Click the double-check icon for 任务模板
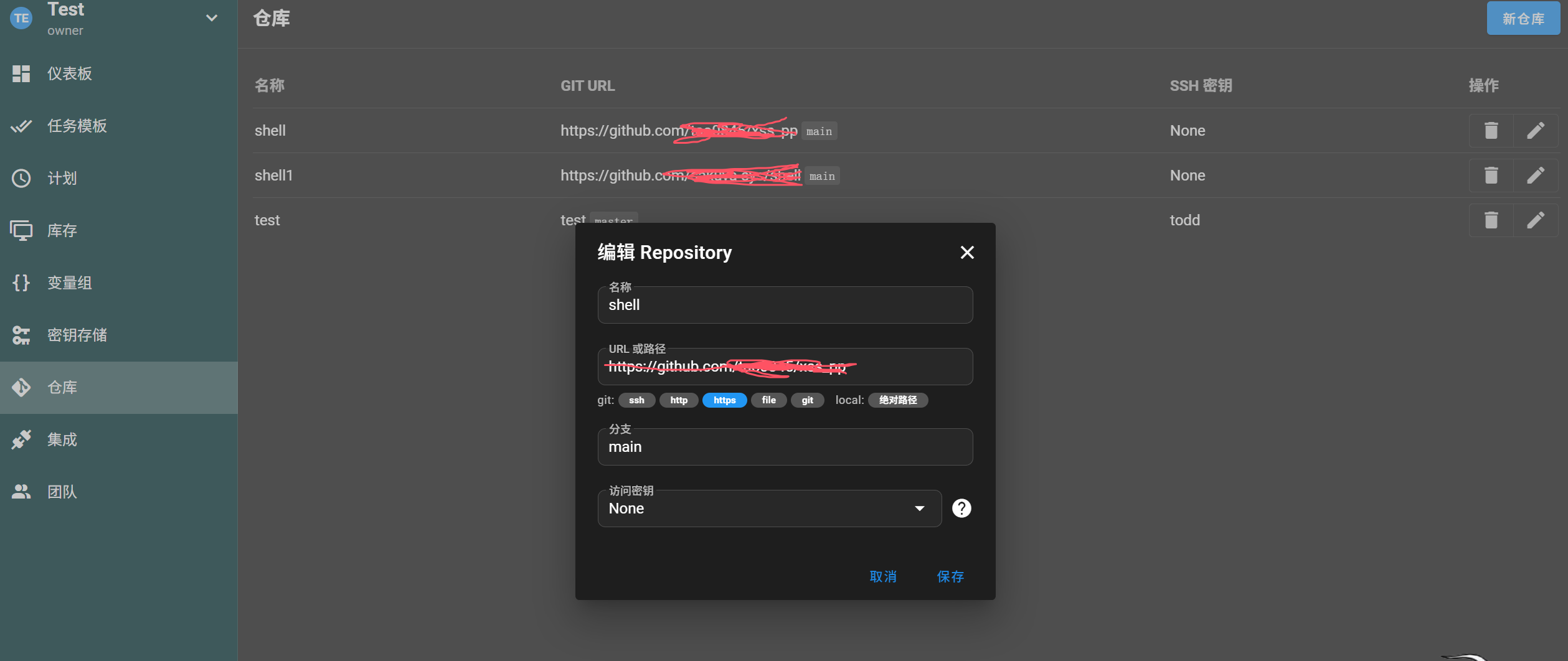The width and height of the screenshot is (1568, 661). click(21, 126)
